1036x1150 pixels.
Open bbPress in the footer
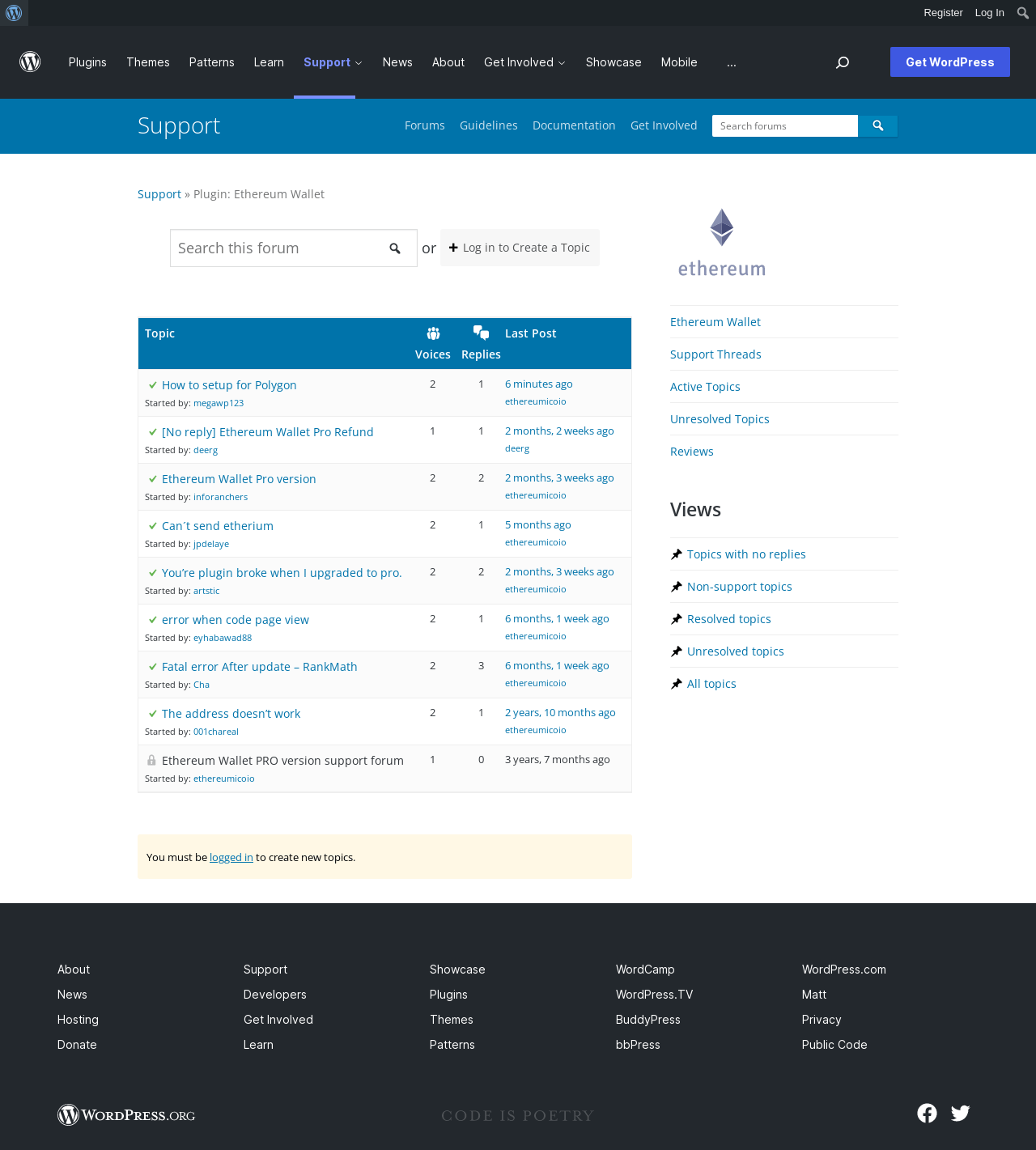click(x=638, y=1045)
